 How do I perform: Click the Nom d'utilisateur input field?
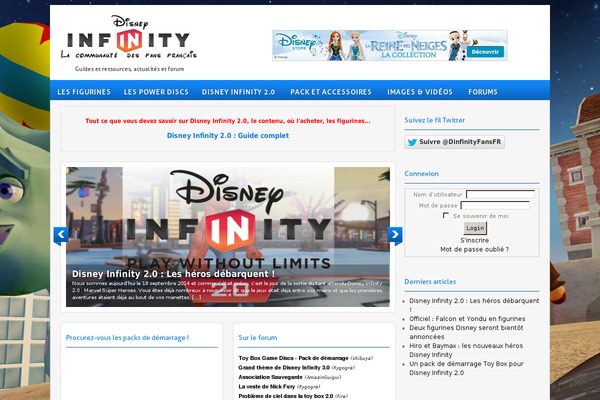click(x=500, y=194)
